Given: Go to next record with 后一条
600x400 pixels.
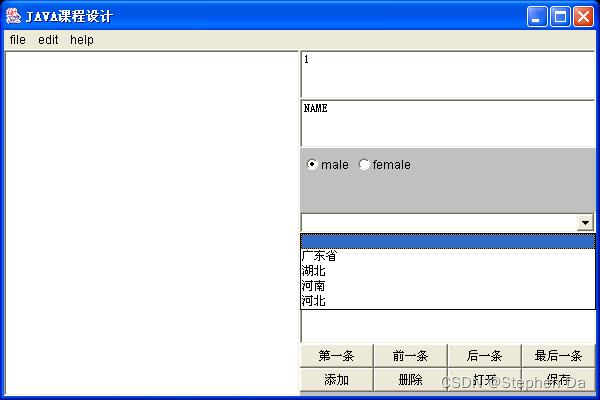Looking at the screenshot, I should pos(484,356).
